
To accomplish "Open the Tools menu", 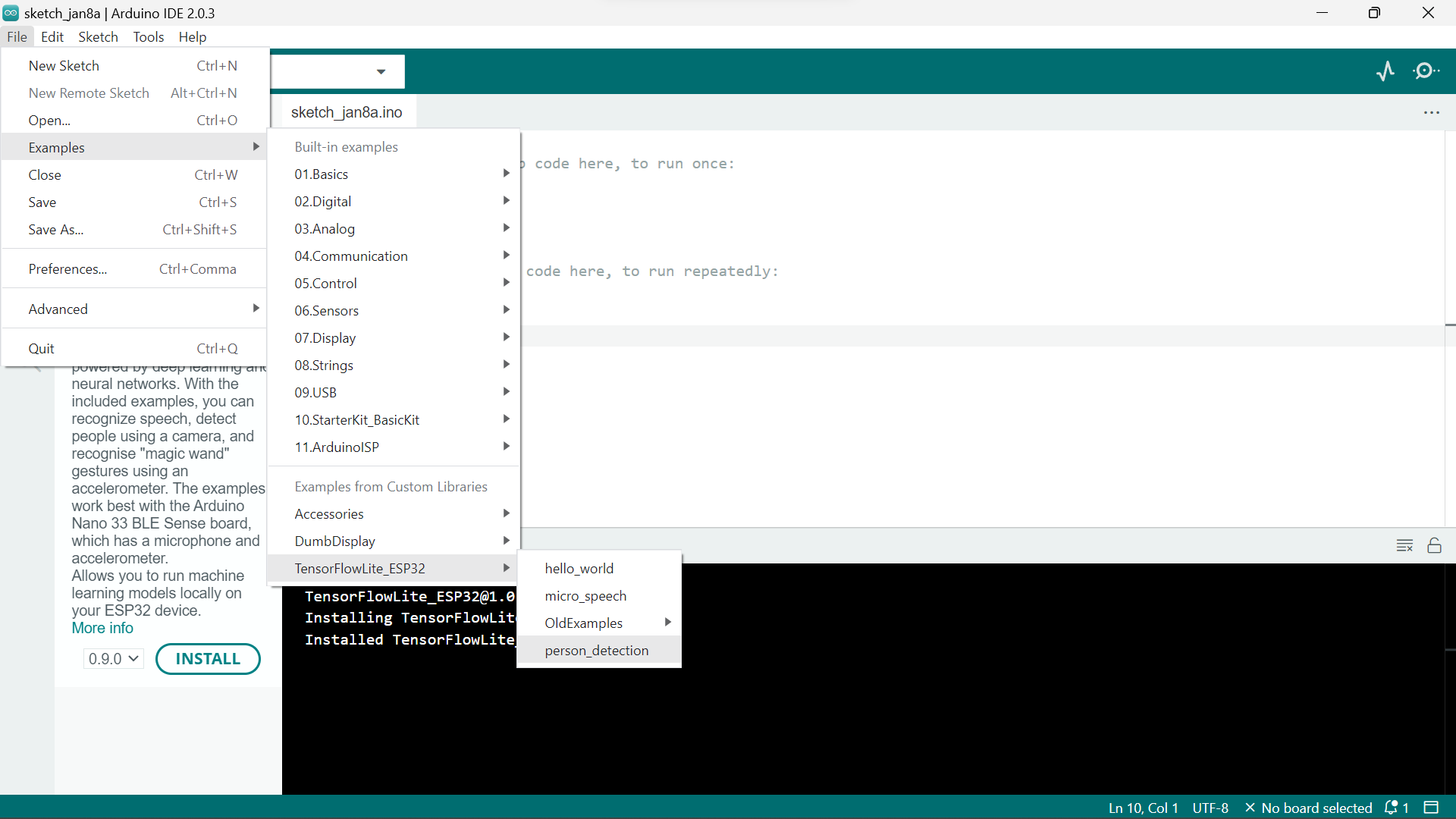I will click(x=148, y=37).
